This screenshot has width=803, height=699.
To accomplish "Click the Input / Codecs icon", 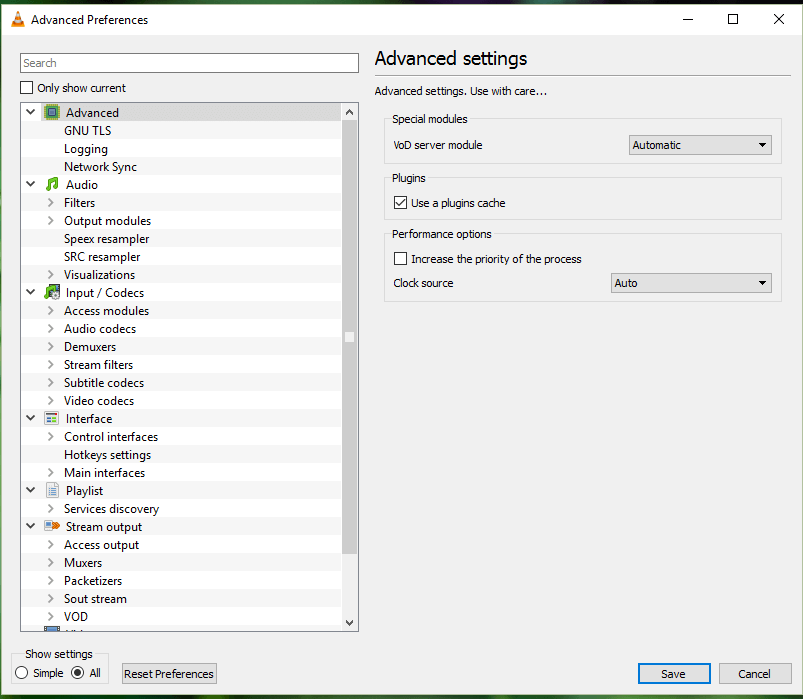I will tap(52, 292).
